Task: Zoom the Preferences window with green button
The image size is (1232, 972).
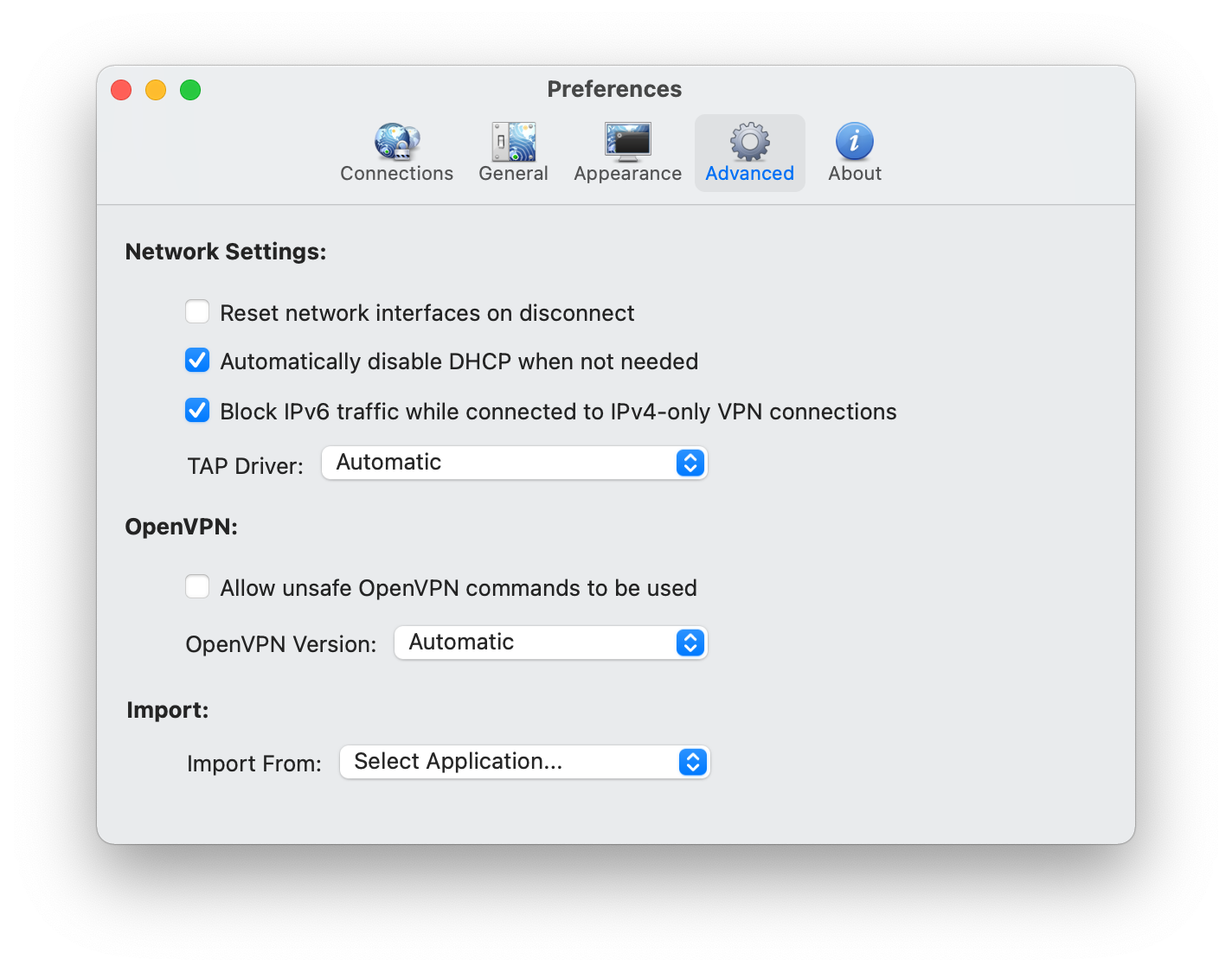Action: (190, 90)
